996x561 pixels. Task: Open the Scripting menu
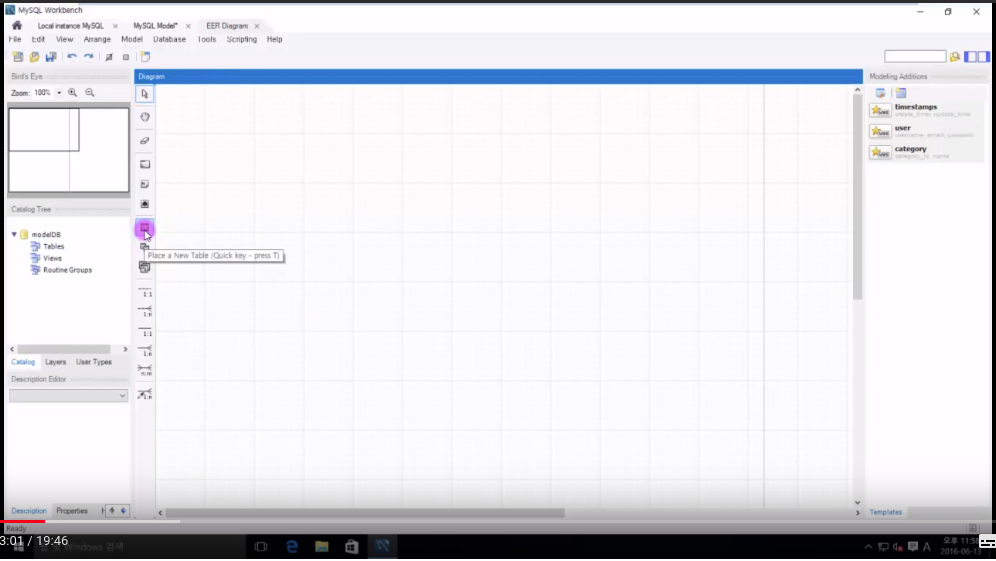pyautogui.click(x=241, y=39)
